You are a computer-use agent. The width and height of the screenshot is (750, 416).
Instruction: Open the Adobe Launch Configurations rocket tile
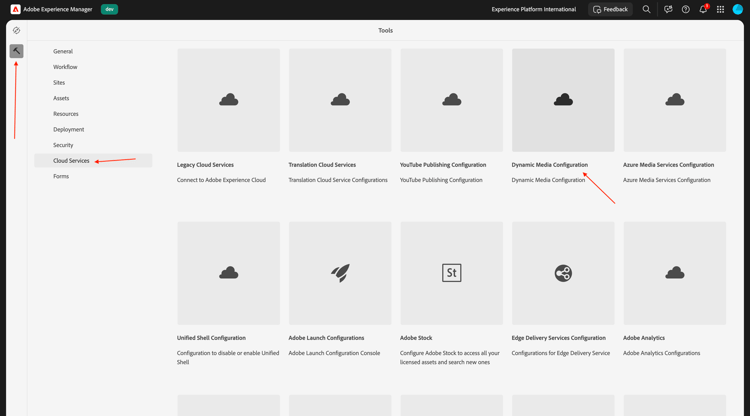tap(340, 273)
